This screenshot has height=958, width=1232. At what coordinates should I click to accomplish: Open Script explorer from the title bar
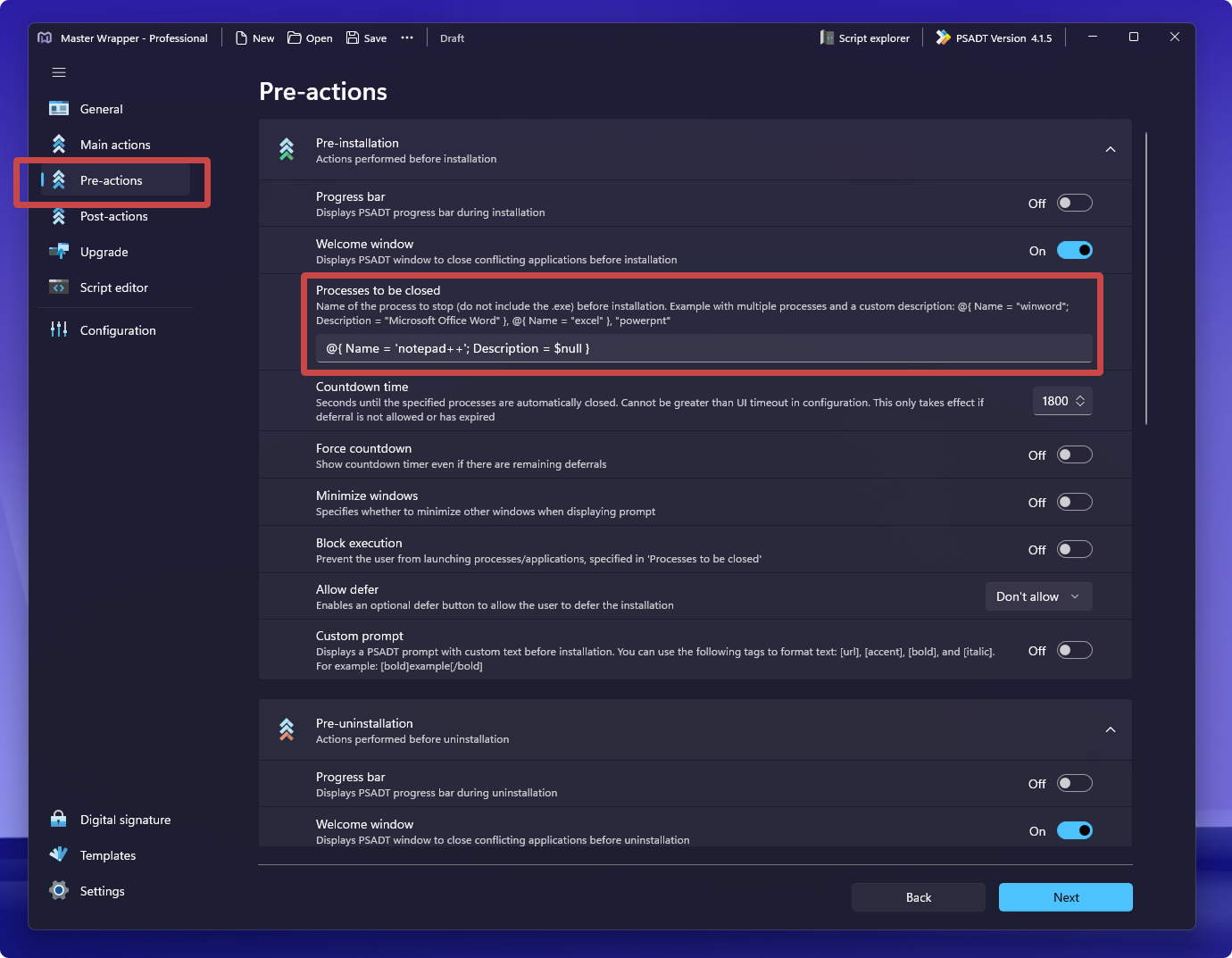864,38
